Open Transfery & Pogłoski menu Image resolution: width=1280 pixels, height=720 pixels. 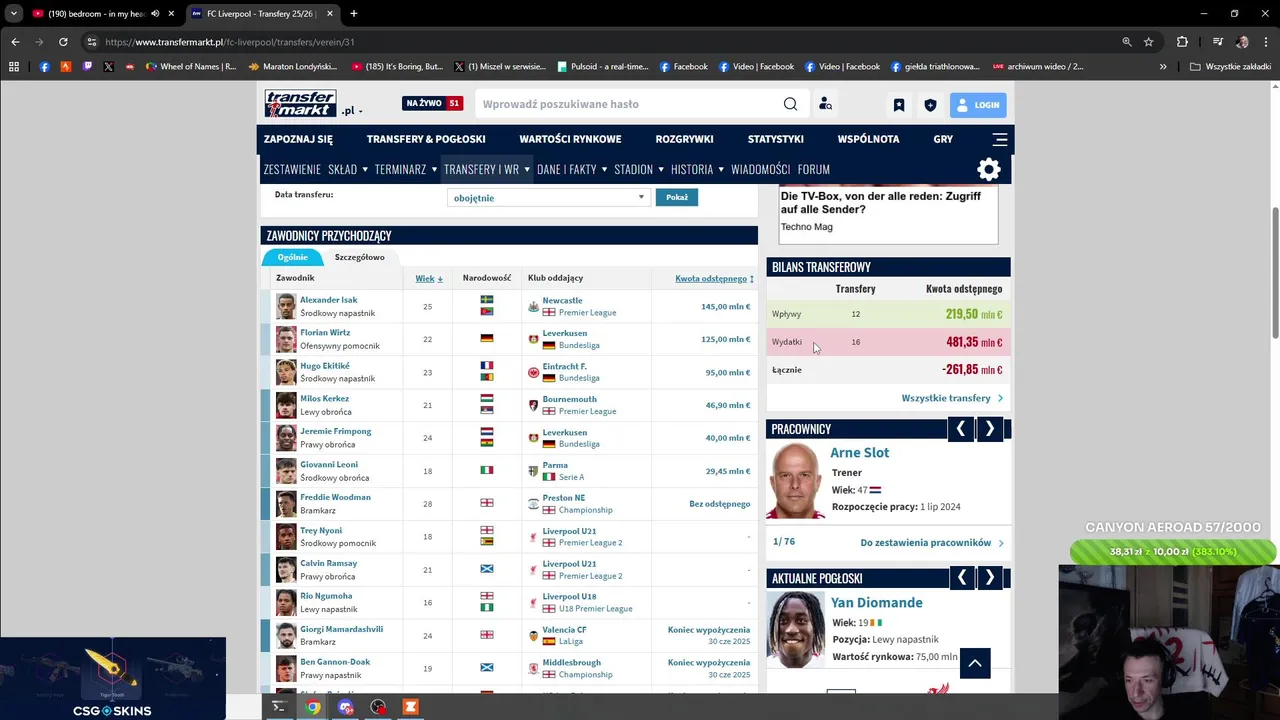[426, 139]
